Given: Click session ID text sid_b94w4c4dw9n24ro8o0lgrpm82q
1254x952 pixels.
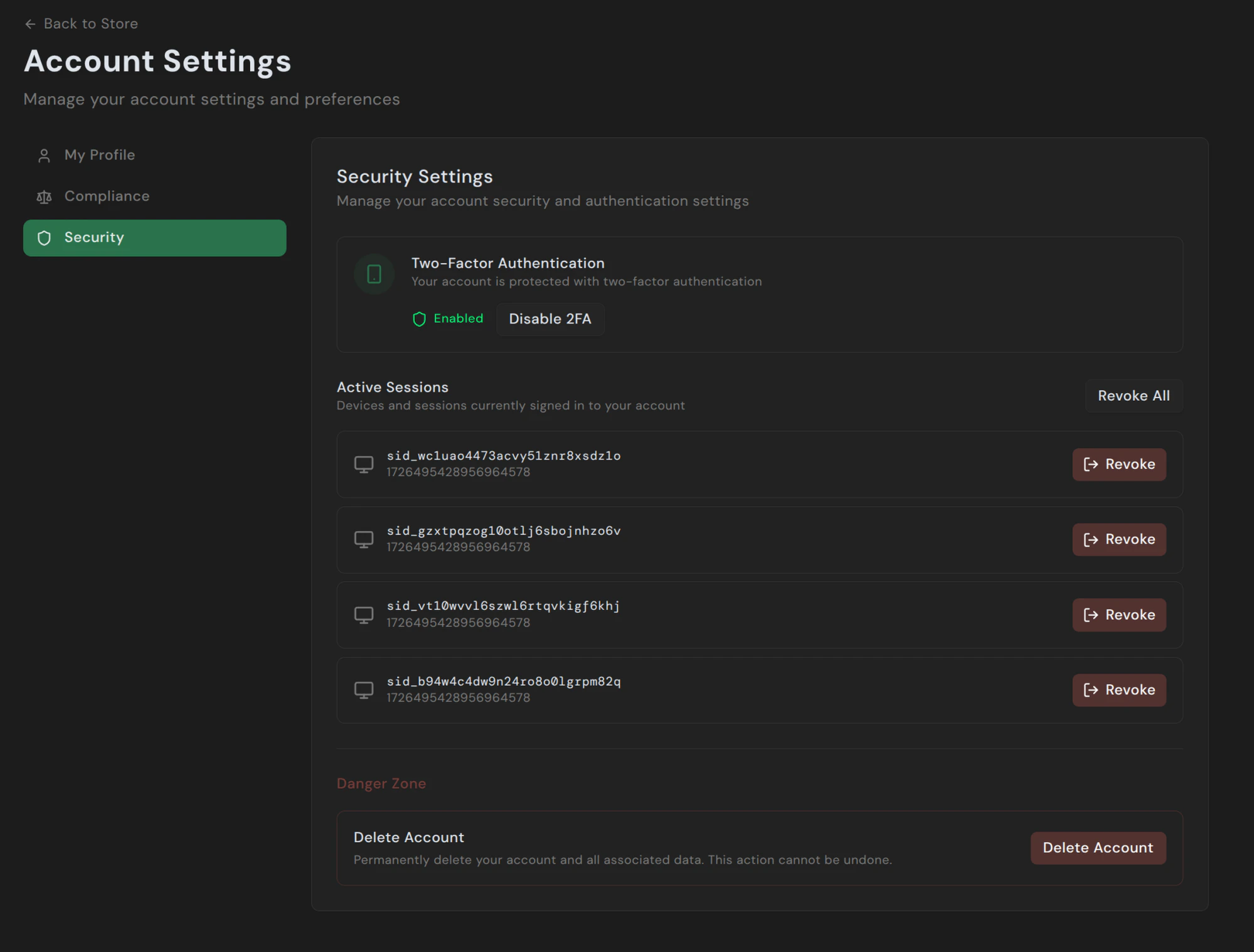Looking at the screenshot, I should click(504, 682).
